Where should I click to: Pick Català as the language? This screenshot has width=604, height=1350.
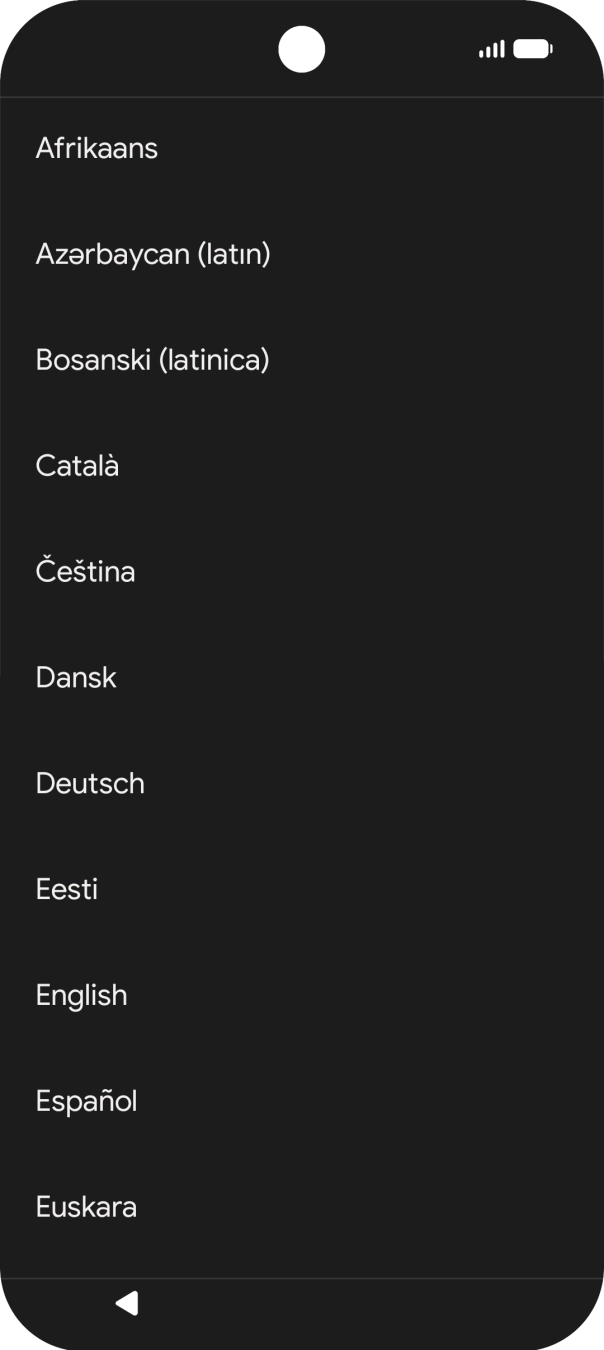tap(77, 466)
